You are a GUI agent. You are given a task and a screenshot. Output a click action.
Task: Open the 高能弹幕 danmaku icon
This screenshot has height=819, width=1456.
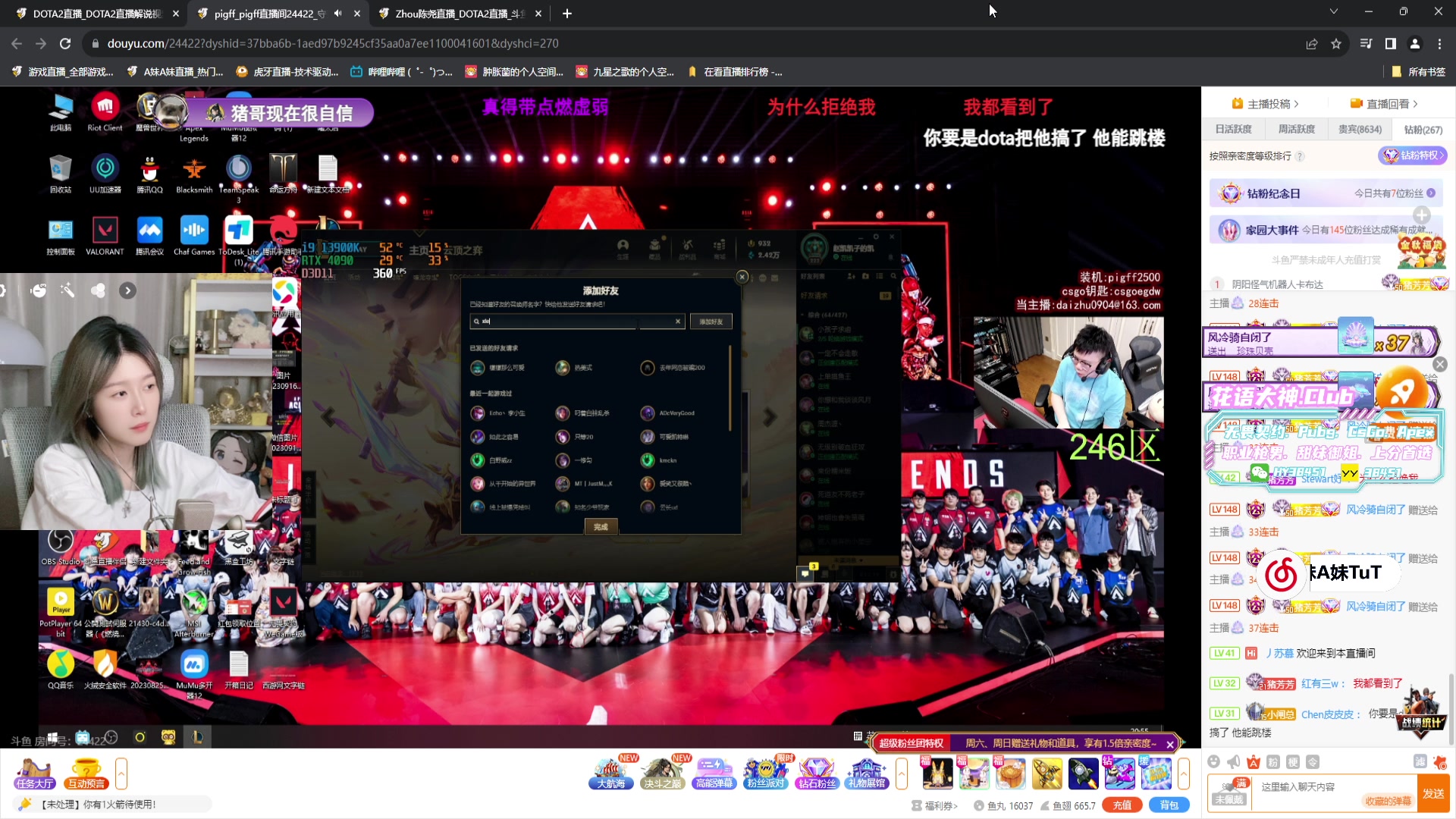click(714, 773)
